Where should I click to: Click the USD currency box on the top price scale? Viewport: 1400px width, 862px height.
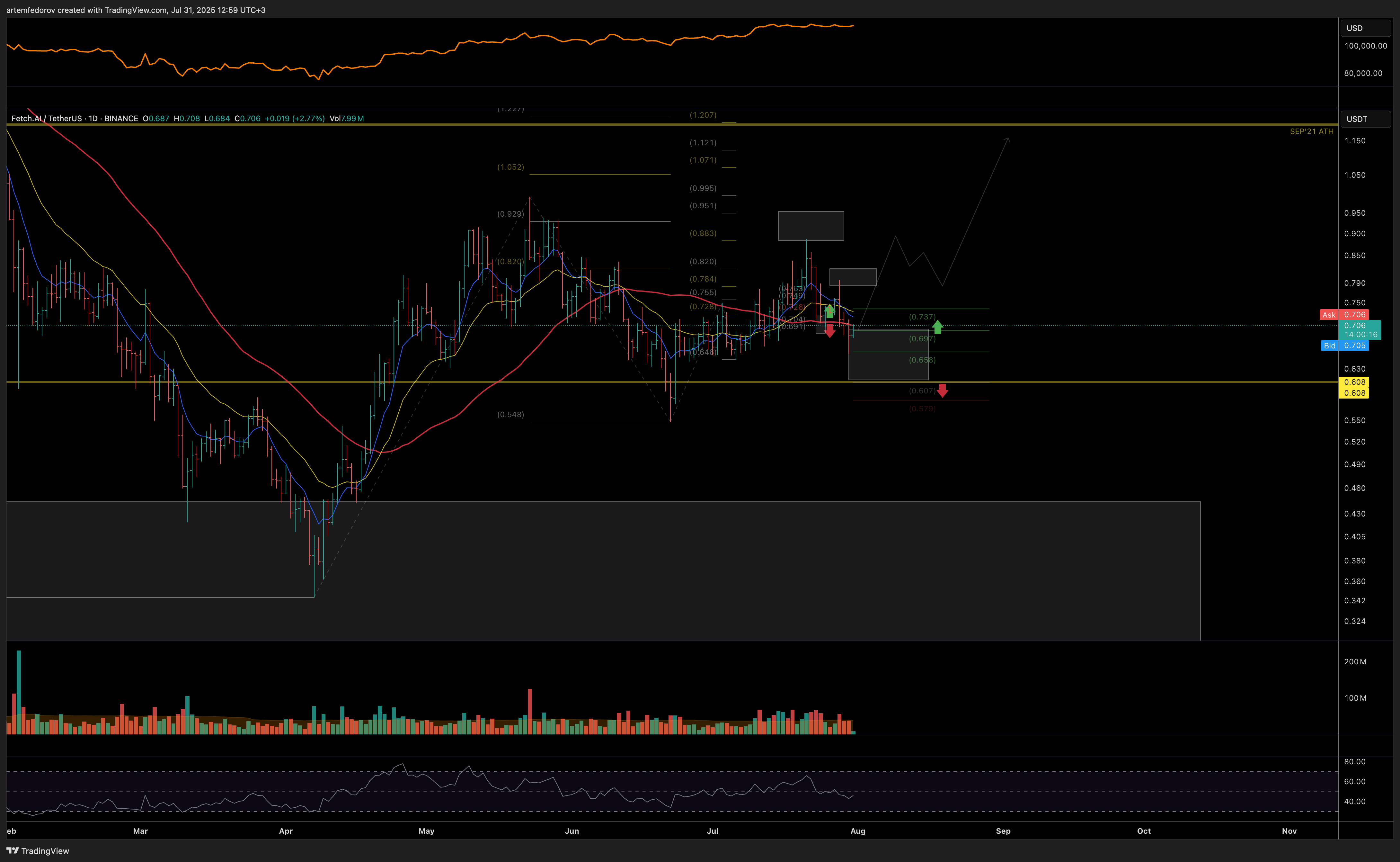click(x=1365, y=28)
